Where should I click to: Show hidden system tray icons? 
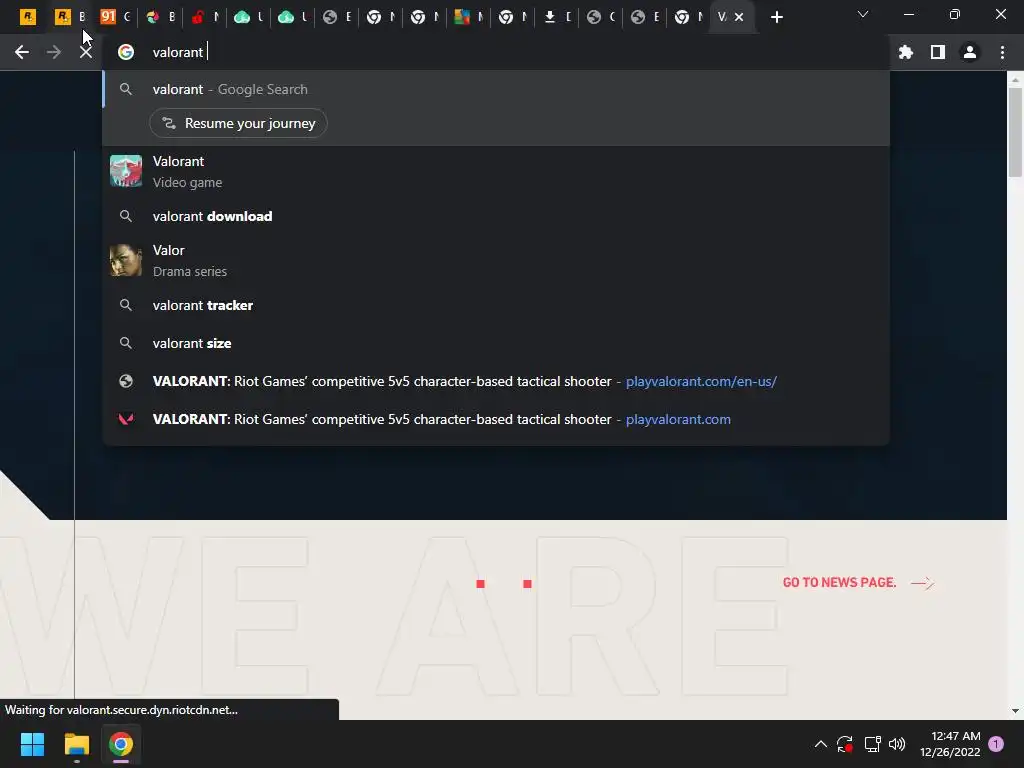pyautogui.click(x=821, y=744)
